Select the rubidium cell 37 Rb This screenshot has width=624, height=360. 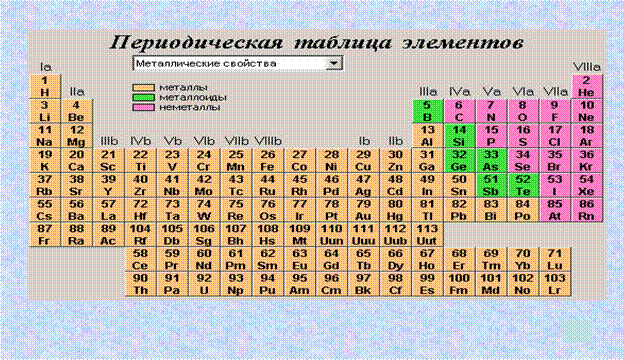click(45, 185)
